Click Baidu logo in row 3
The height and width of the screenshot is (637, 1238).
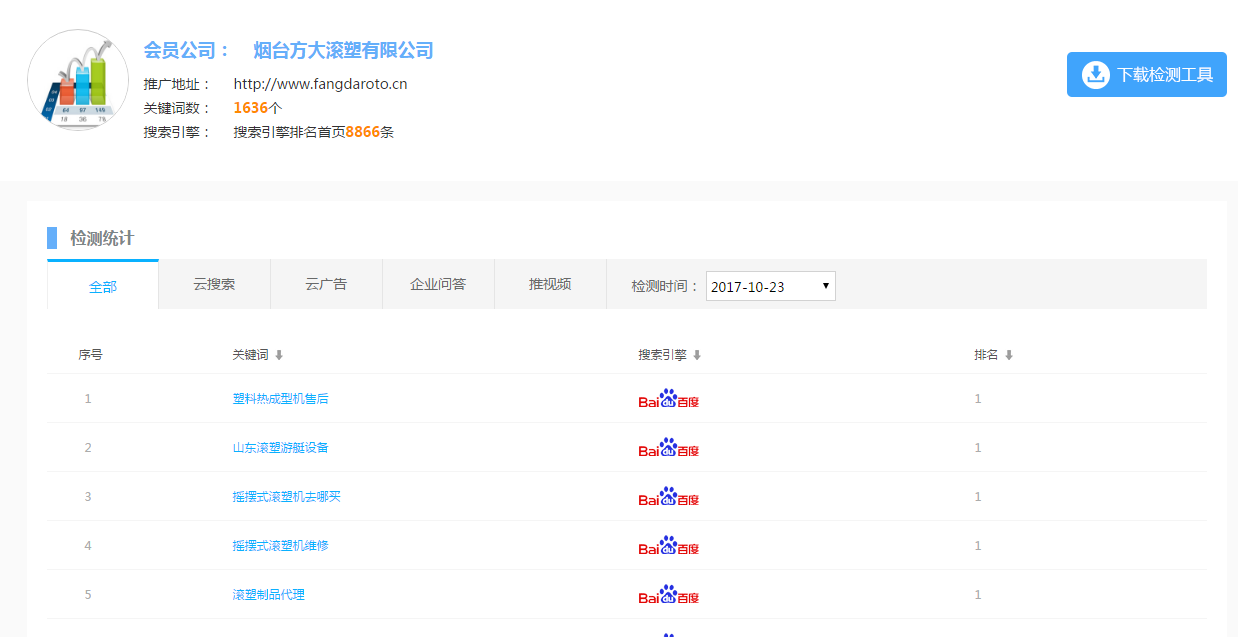669,497
